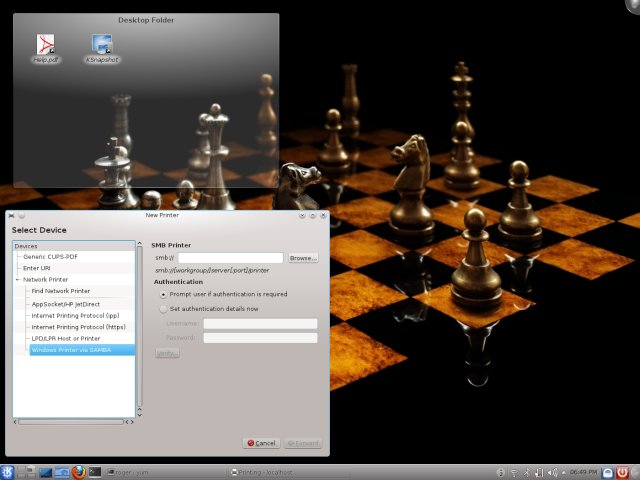Select Generic CUPS-PDF device
The height and width of the screenshot is (480, 640).
coord(50,257)
